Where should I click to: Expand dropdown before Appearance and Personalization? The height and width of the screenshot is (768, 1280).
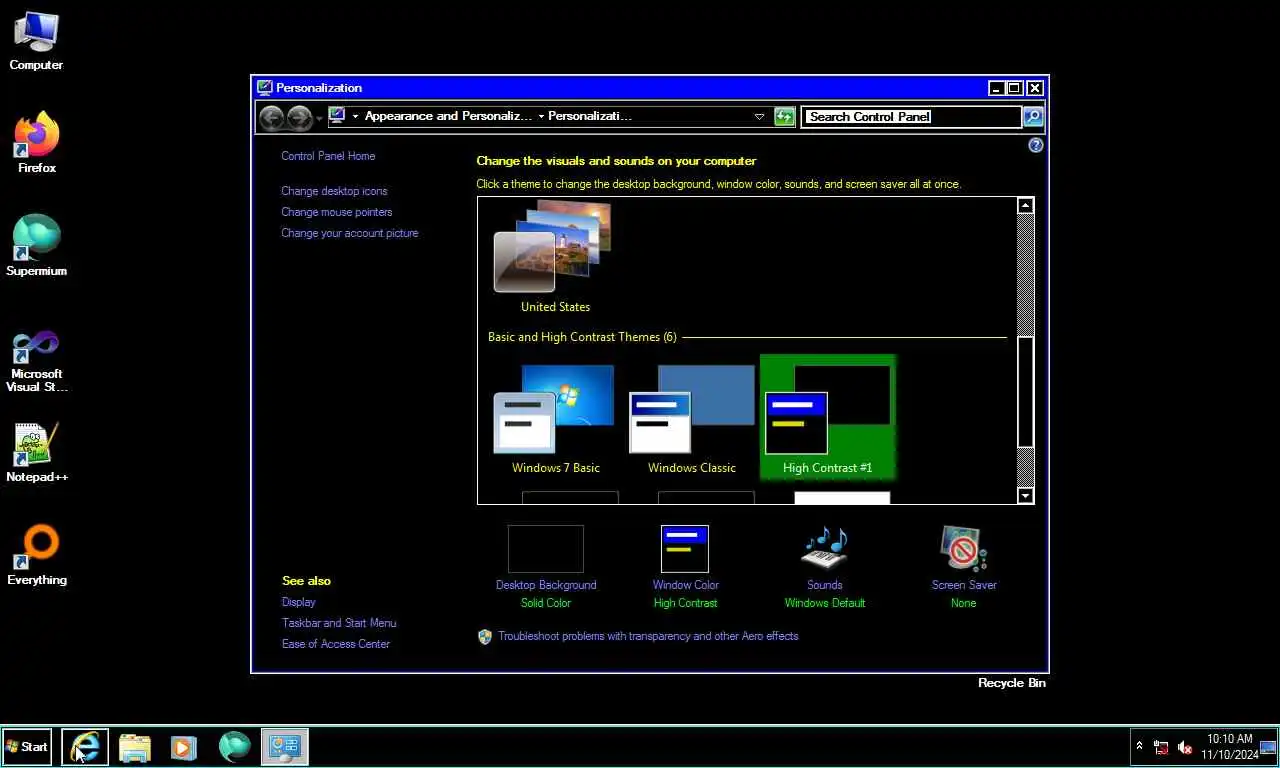point(355,116)
